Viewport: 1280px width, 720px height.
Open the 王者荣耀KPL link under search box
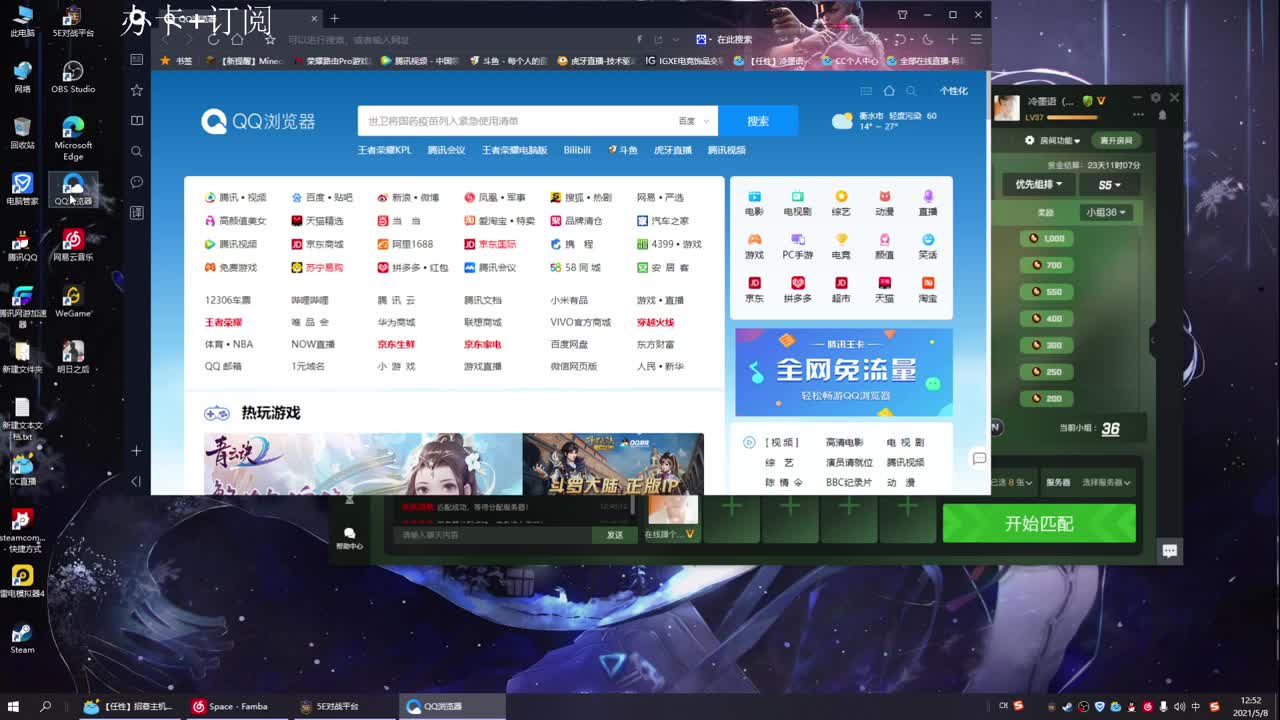pos(384,150)
